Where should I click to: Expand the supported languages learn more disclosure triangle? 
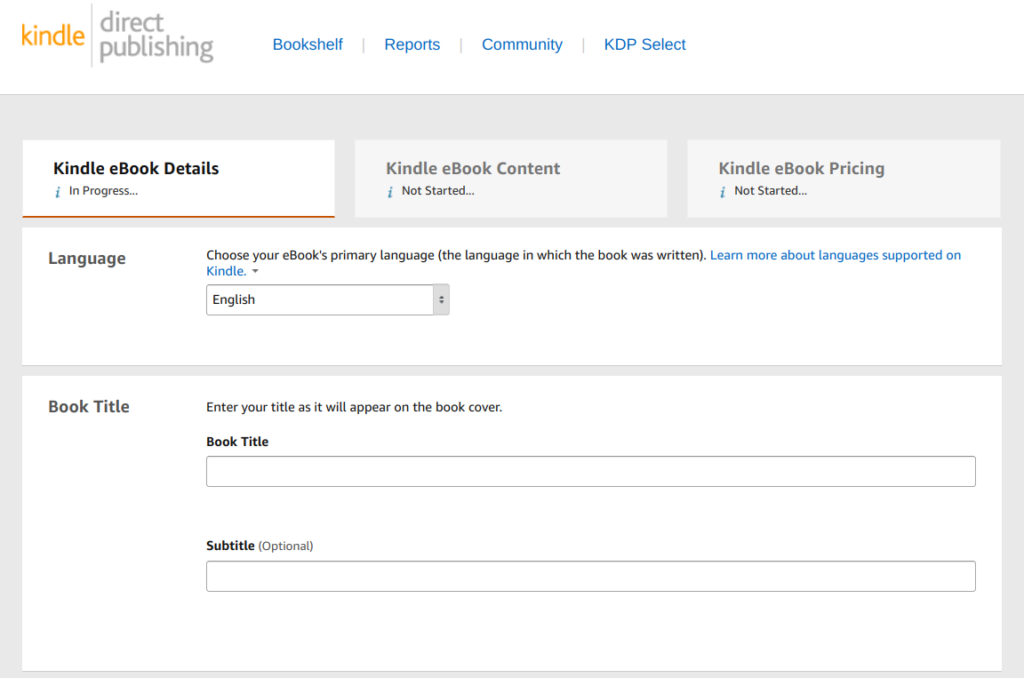(255, 271)
